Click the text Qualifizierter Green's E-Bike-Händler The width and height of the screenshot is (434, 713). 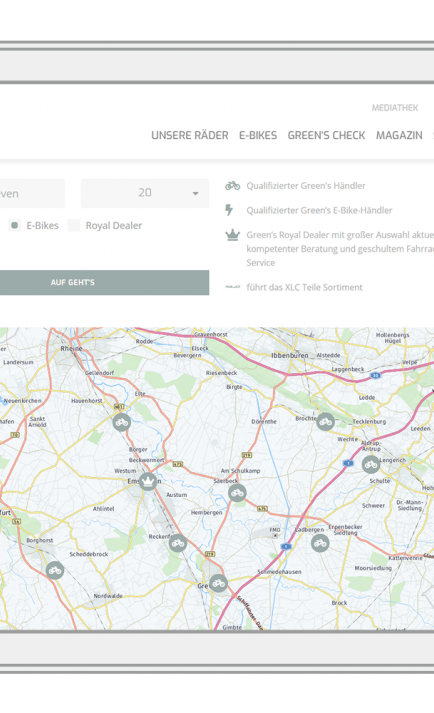[x=319, y=210]
